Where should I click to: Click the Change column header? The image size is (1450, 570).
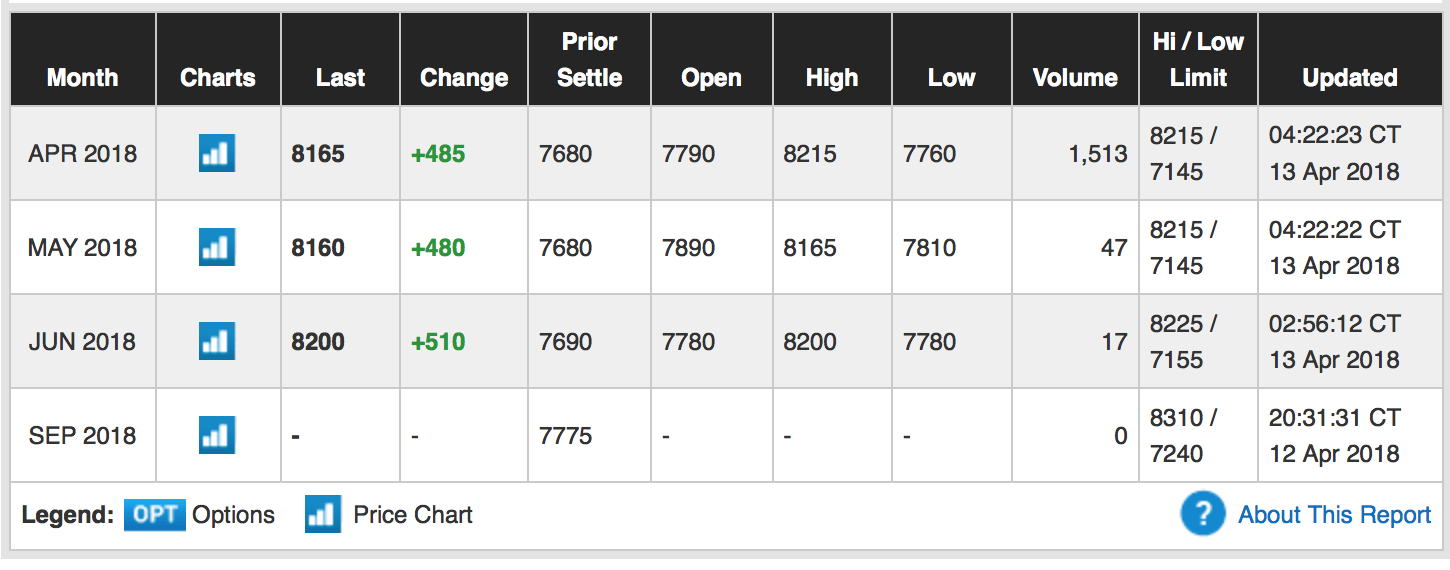coord(464,77)
